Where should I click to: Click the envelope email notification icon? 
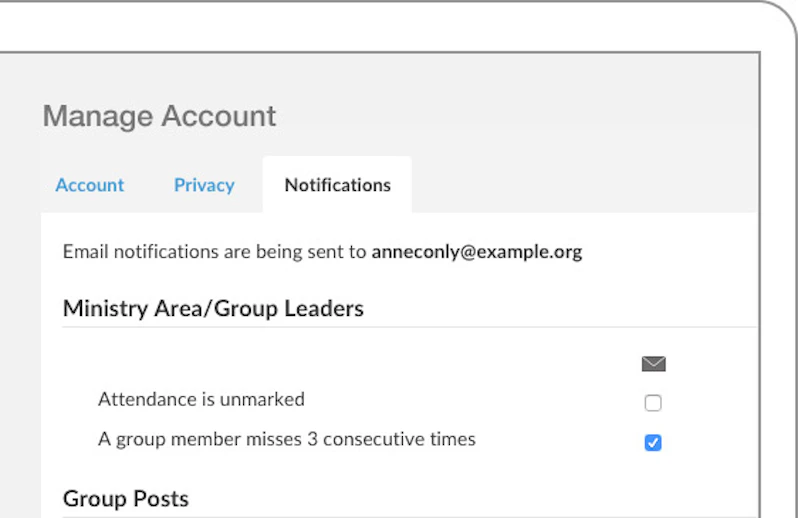click(653, 364)
